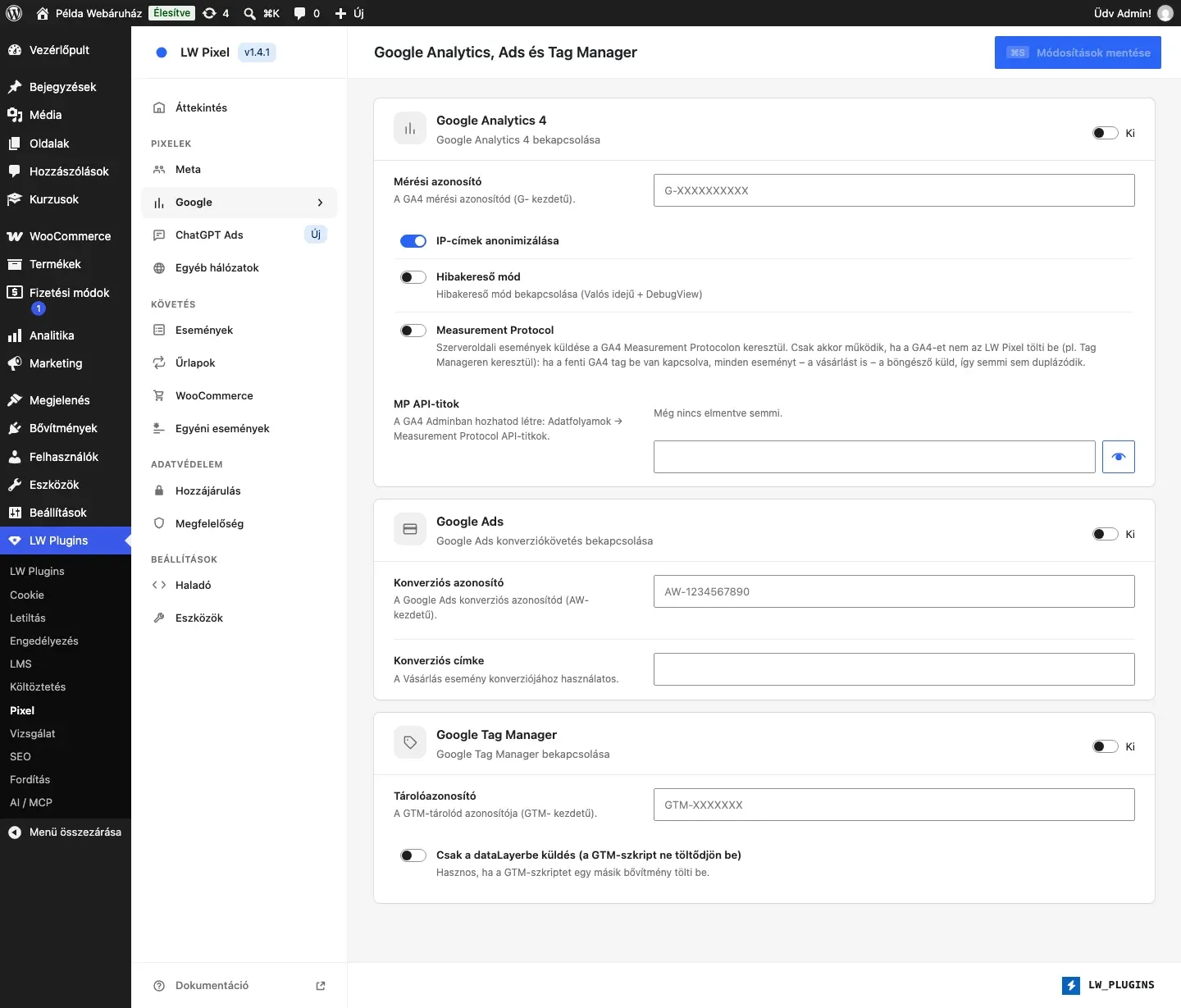This screenshot has height=1008, width=1181.
Task: Click the Google Tag Manager tag icon
Action: tap(410, 742)
